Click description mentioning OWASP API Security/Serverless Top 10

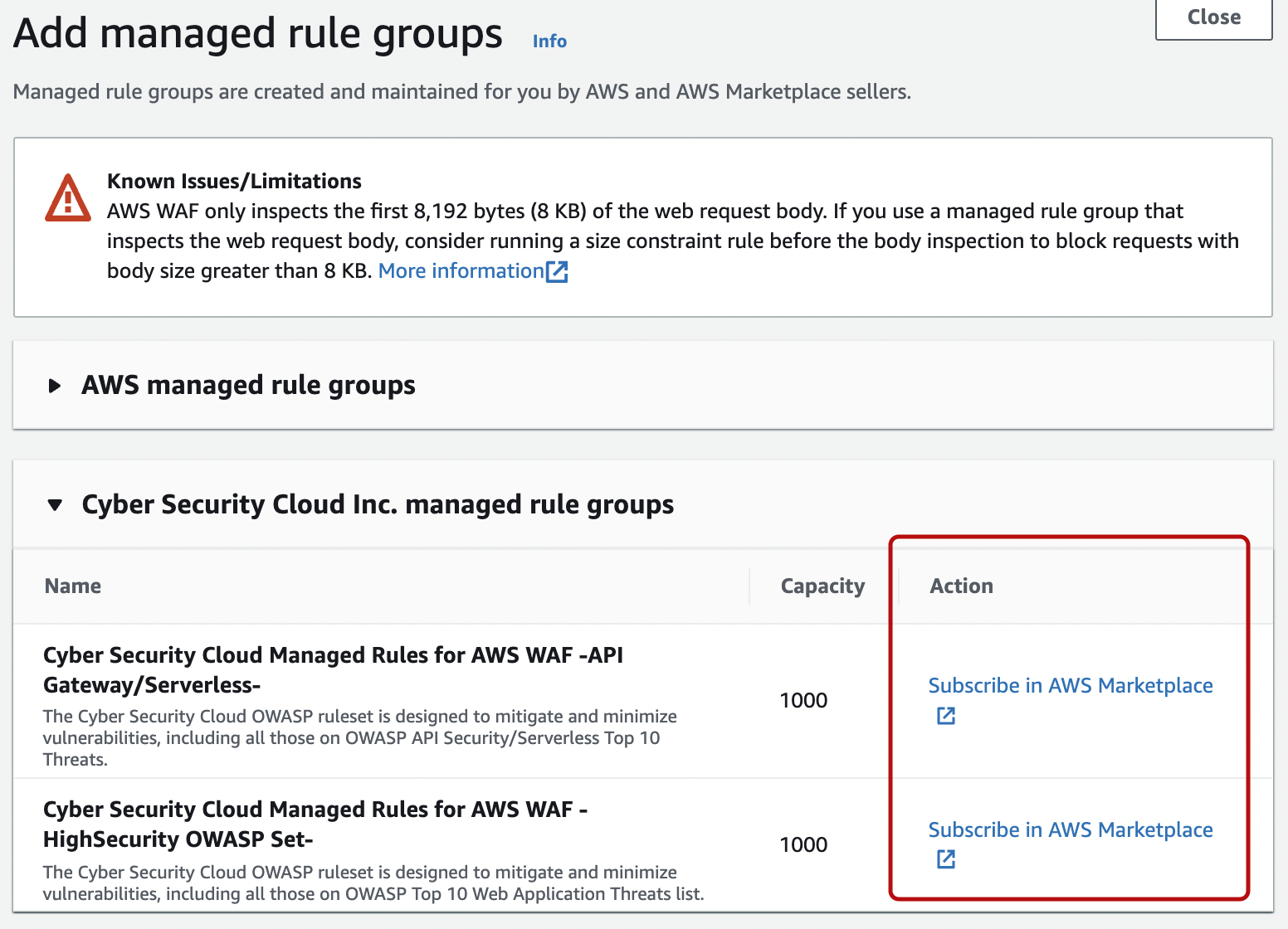click(x=360, y=738)
